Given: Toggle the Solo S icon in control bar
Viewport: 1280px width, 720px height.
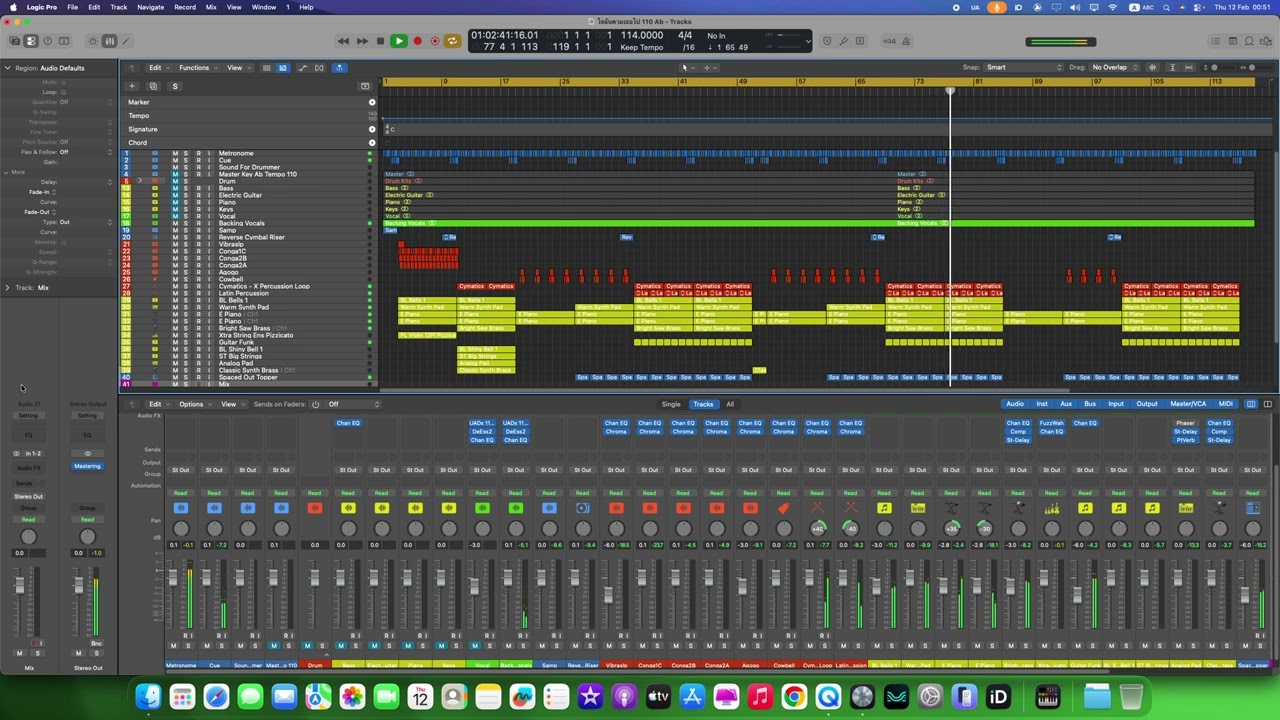Looking at the screenshot, I should tap(861, 41).
